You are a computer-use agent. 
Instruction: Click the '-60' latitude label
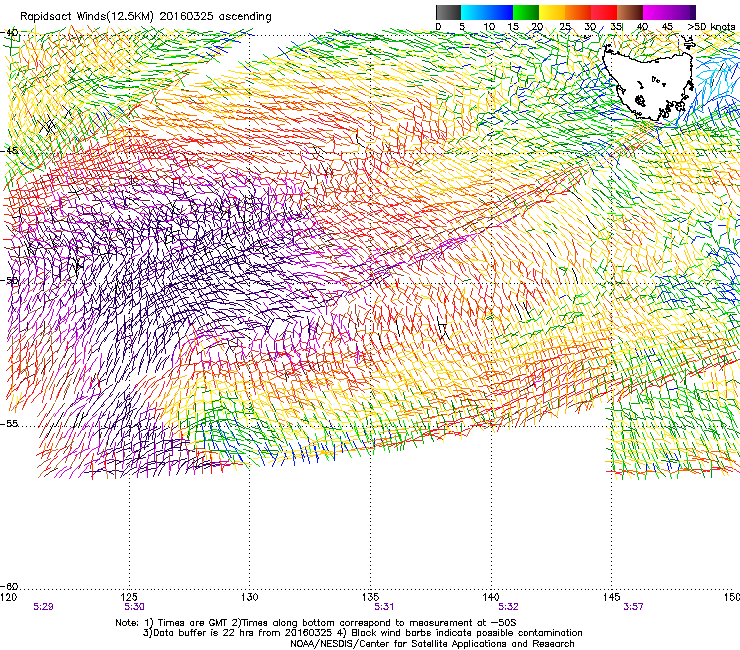[x=9, y=587]
